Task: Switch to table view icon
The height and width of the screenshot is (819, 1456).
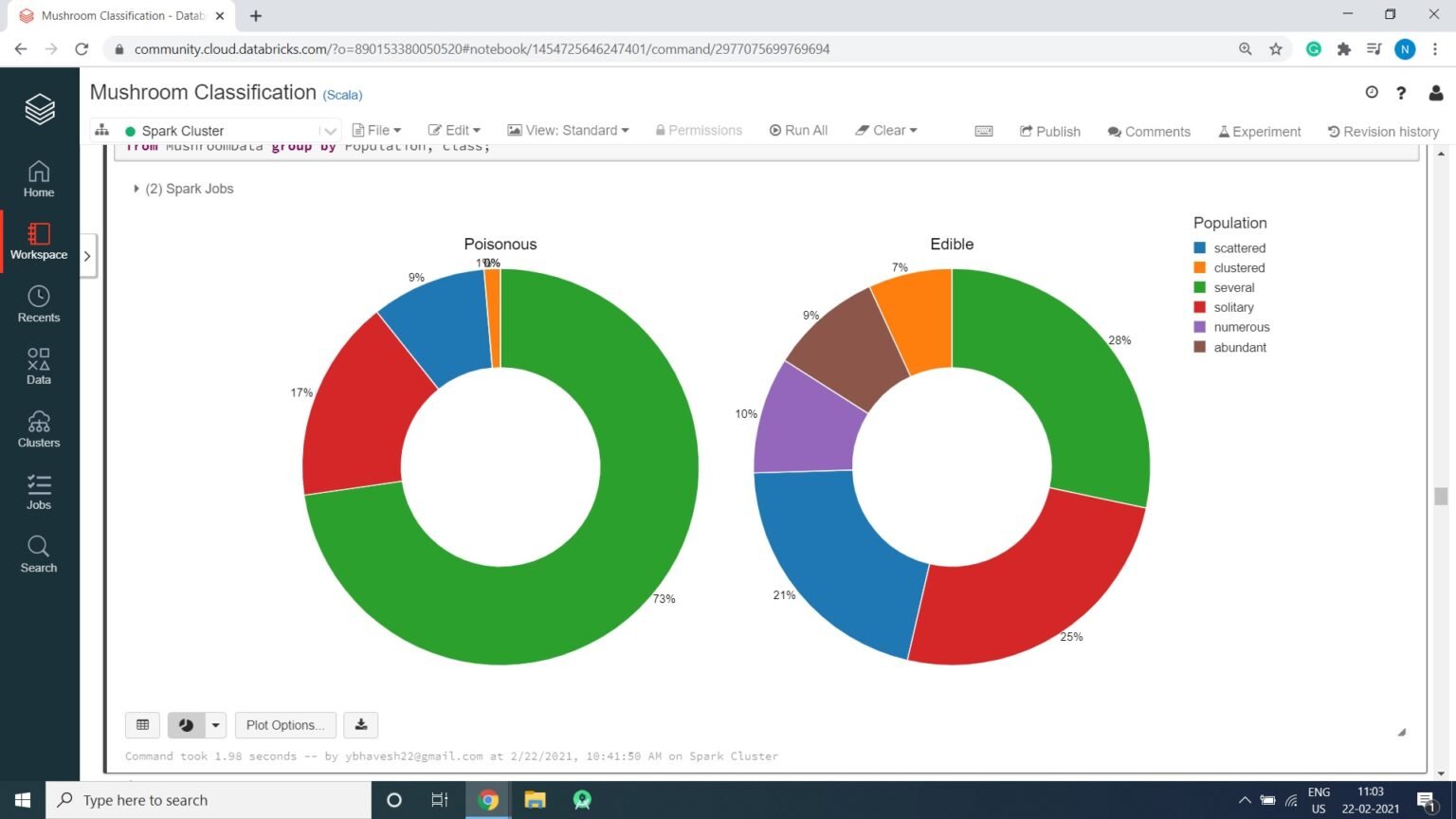Action: (142, 725)
